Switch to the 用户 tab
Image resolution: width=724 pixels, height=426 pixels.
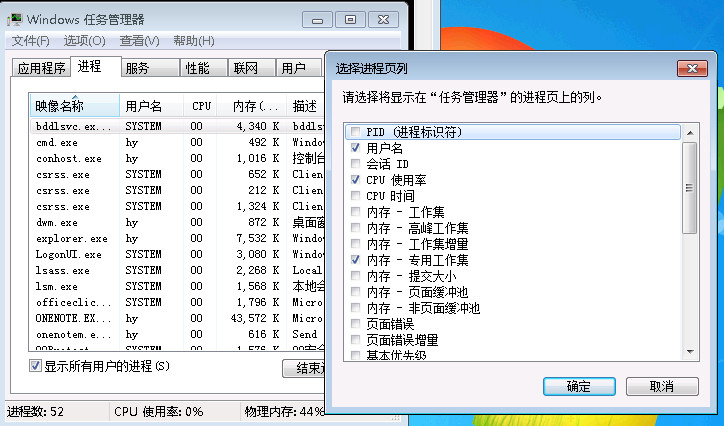click(298, 68)
